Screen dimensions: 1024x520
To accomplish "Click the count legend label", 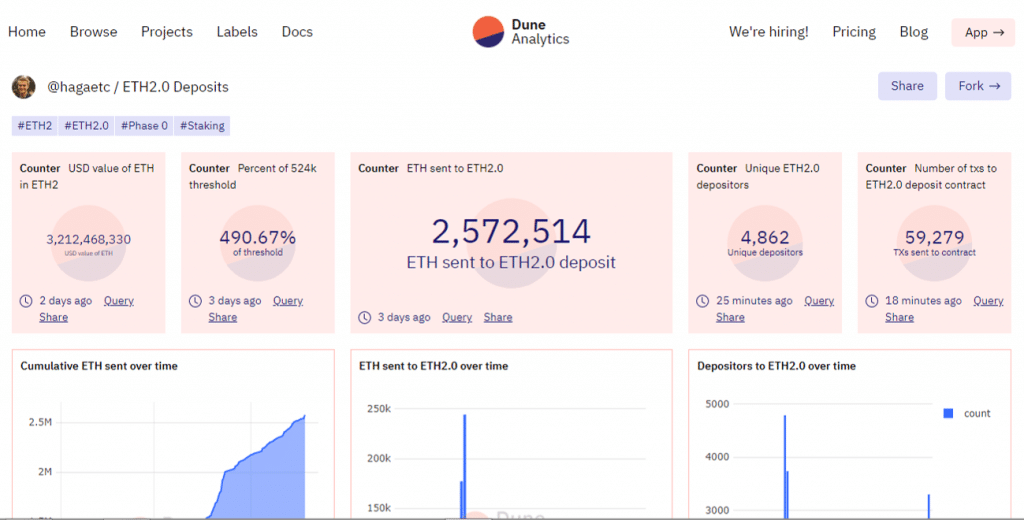I will click(977, 414).
